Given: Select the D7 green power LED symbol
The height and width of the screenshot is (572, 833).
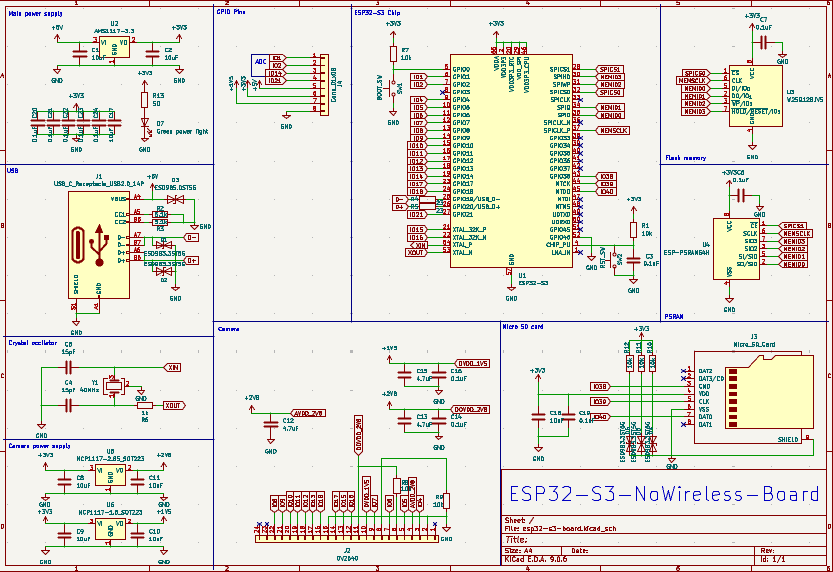Looking at the screenshot, I should point(144,123).
